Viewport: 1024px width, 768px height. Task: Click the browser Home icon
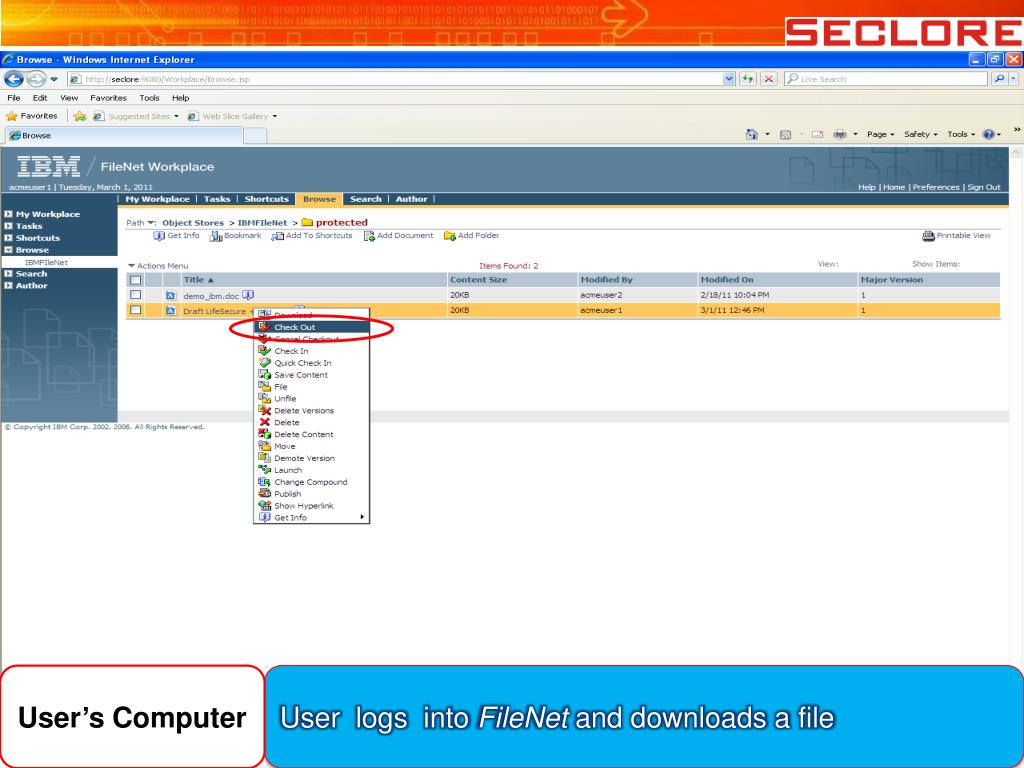pos(752,135)
